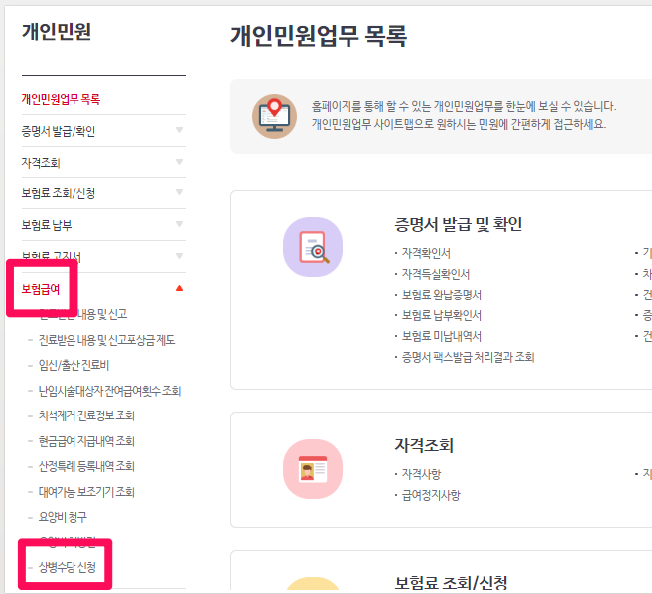Open 보험료 미납내역서 link
Viewport: 652px width, 594px height.
coord(442,336)
